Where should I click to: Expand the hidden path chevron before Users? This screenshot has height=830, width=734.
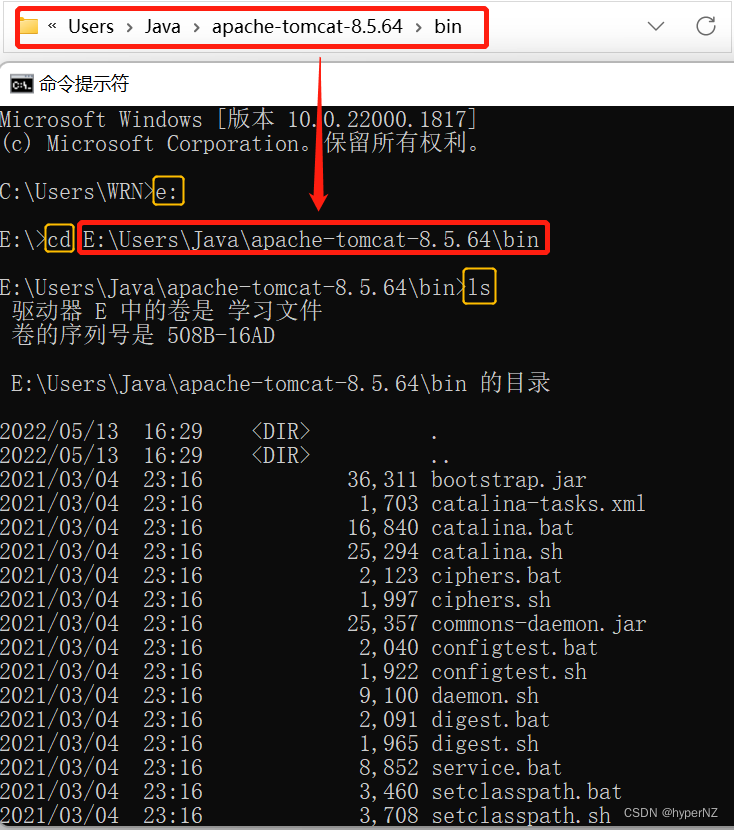52,25
